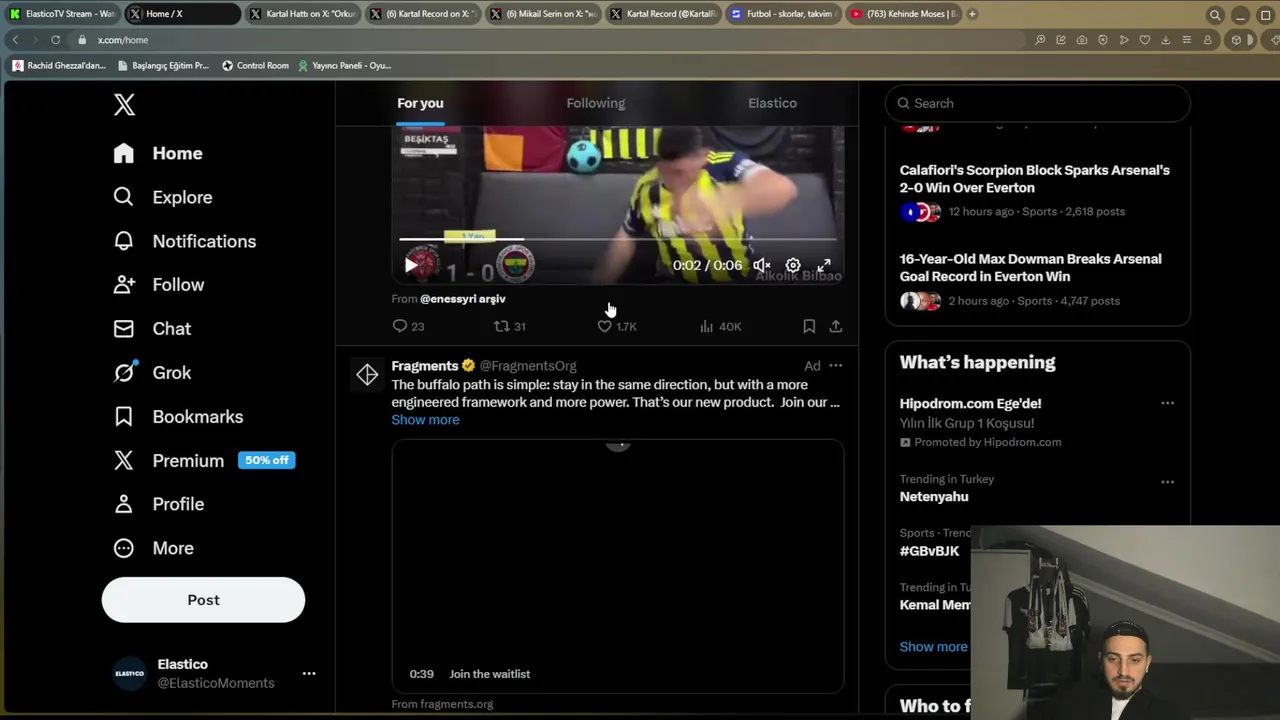Open Home from the X sidebar

click(x=158, y=153)
